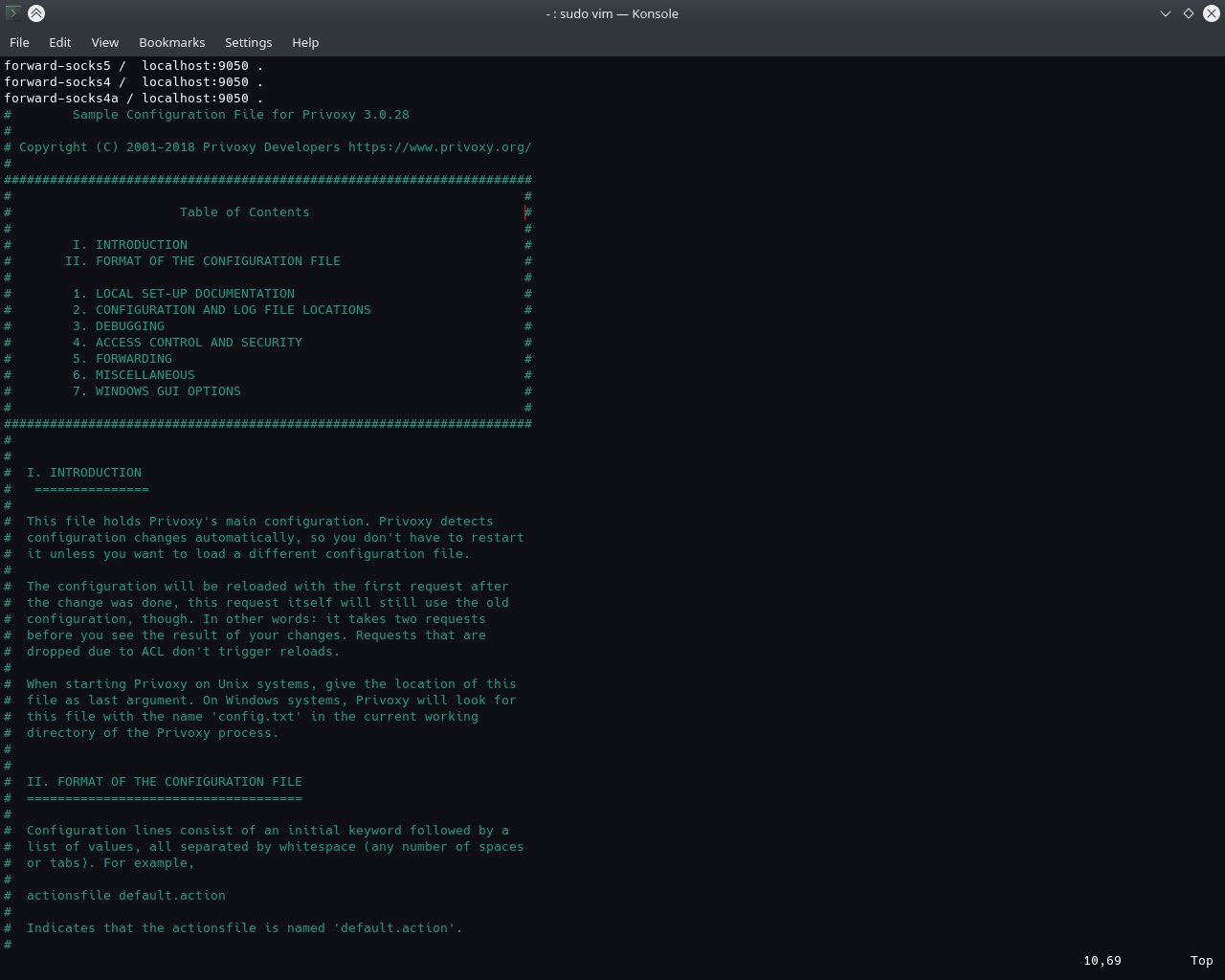Click '3. DEBUGGING' entry
The height and width of the screenshot is (980, 1225).
coord(119,326)
